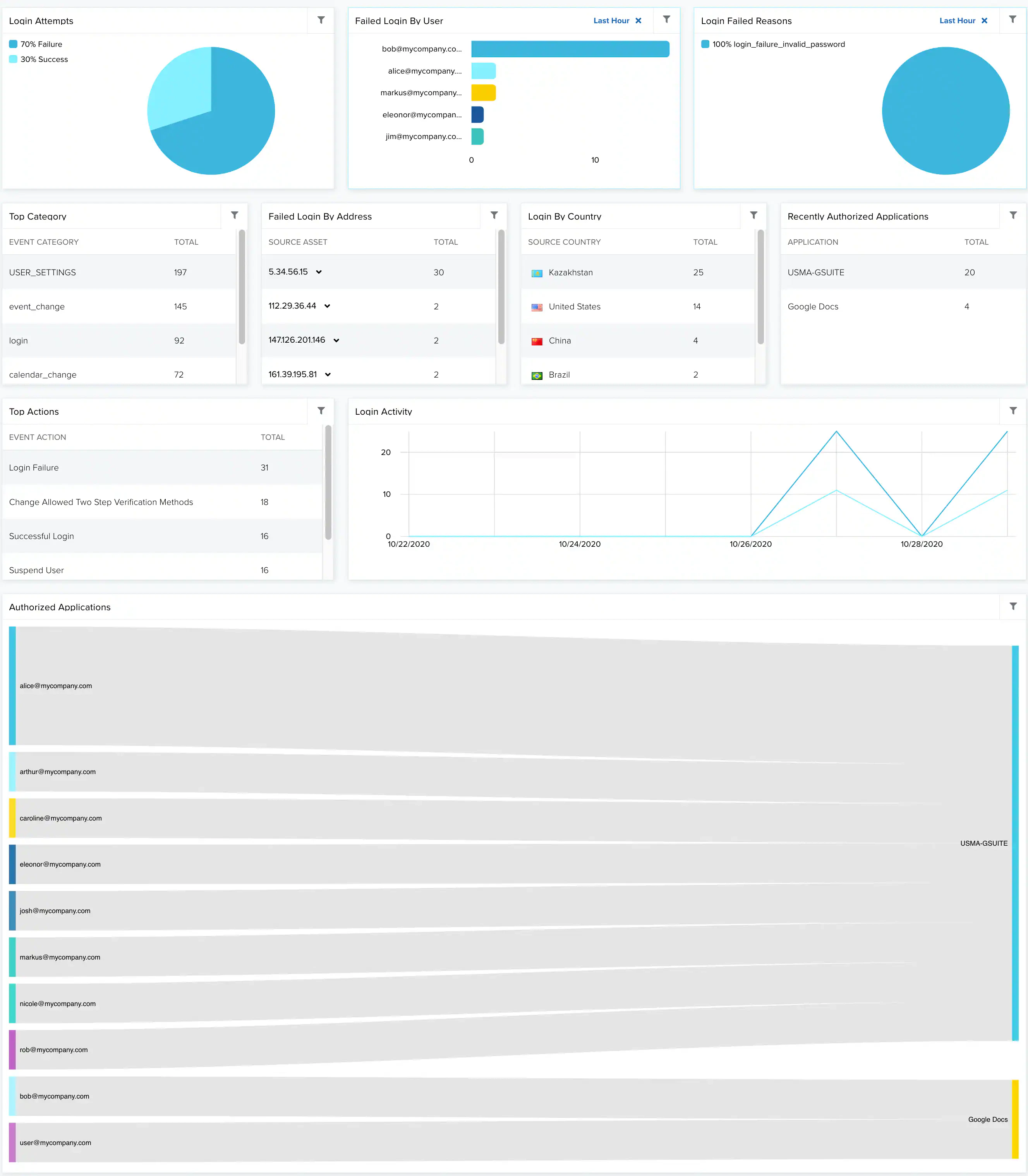Clear Last Hour filter on Login Failed Reasons
This screenshot has width=1028, height=1176.
pos(984,21)
